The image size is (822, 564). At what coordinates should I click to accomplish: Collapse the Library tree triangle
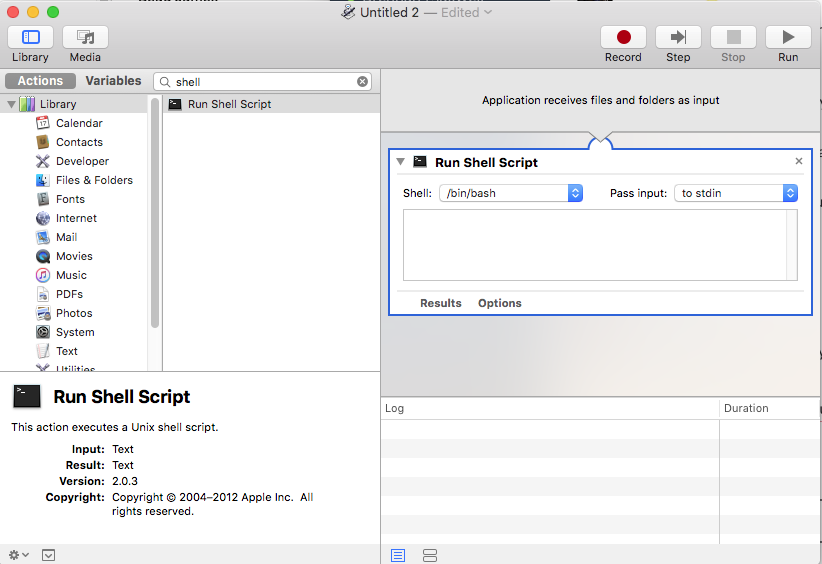(11, 104)
